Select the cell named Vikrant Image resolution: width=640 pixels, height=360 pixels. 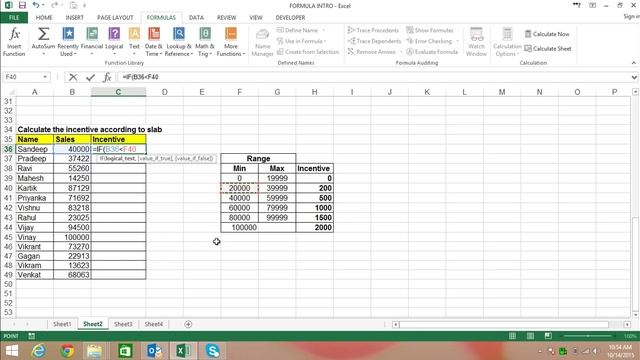(x=35, y=247)
